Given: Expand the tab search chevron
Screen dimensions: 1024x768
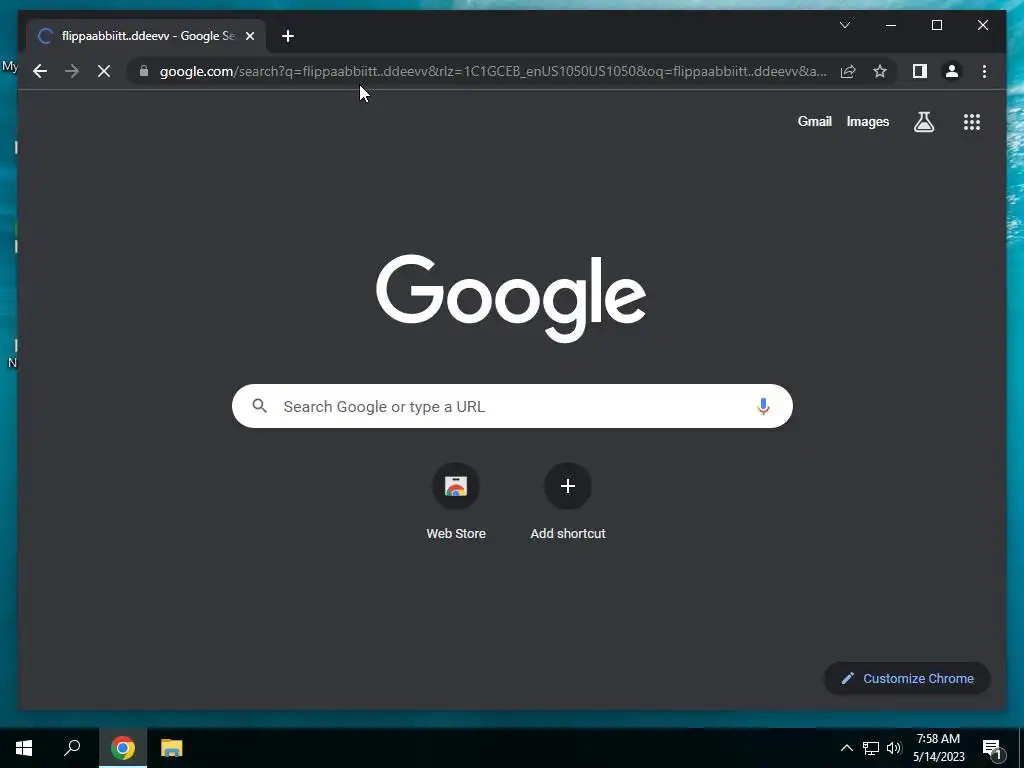Looking at the screenshot, I should (845, 25).
